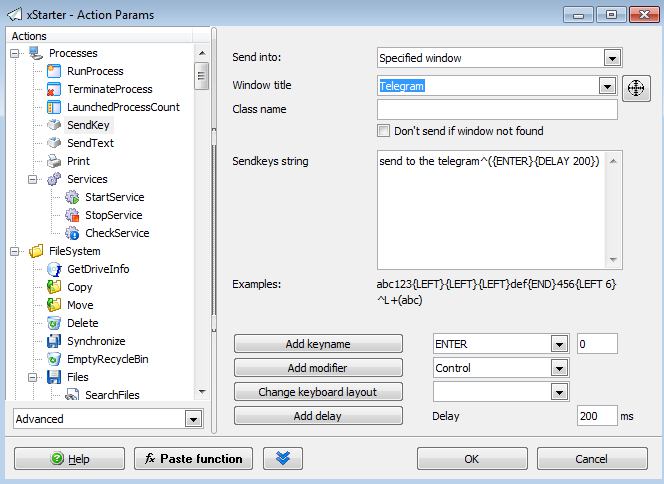Click the SendKey action icon
This screenshot has height=484, width=664.
point(54,125)
